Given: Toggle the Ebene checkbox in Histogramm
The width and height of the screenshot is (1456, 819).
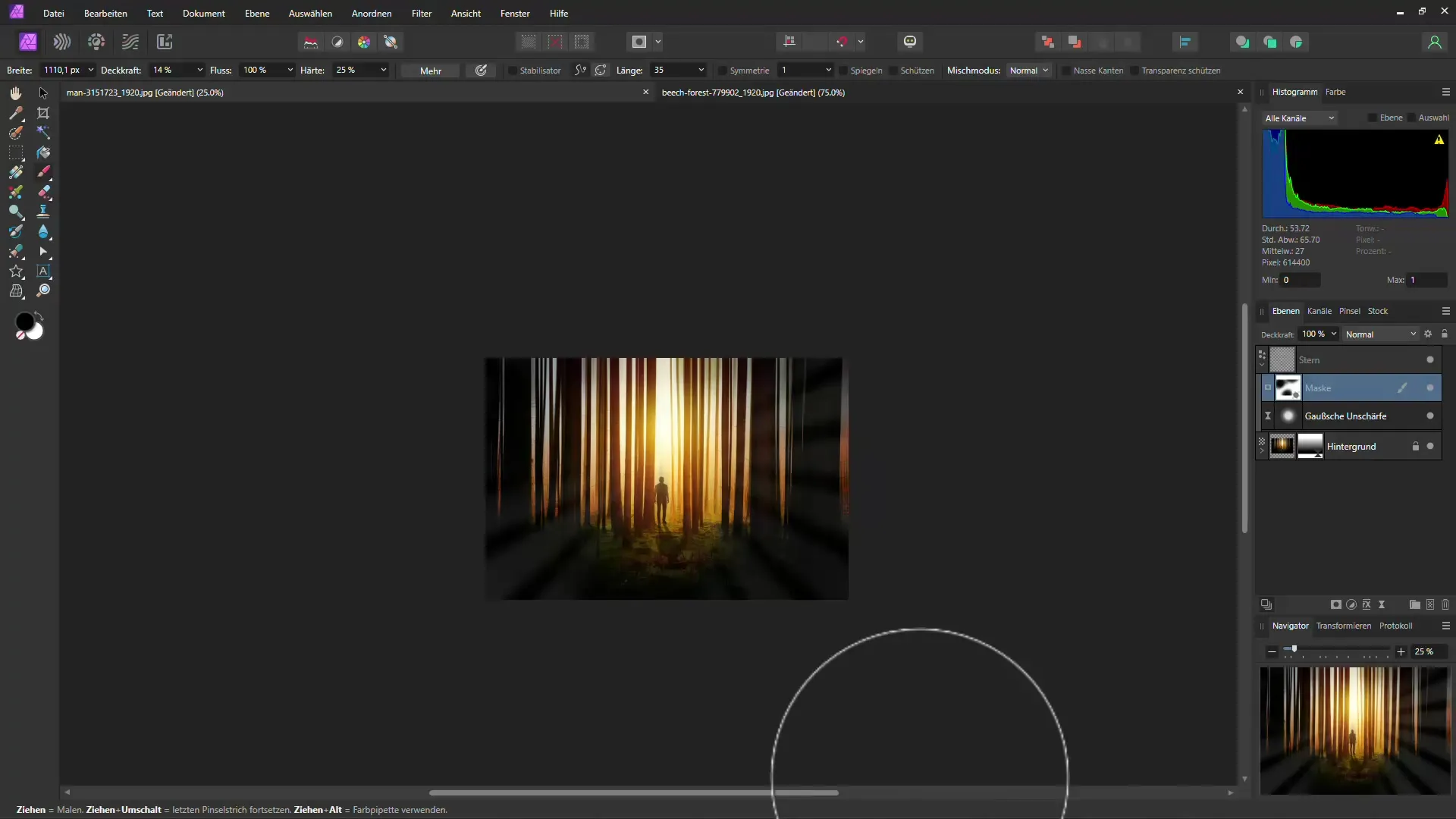Looking at the screenshot, I should (1373, 118).
